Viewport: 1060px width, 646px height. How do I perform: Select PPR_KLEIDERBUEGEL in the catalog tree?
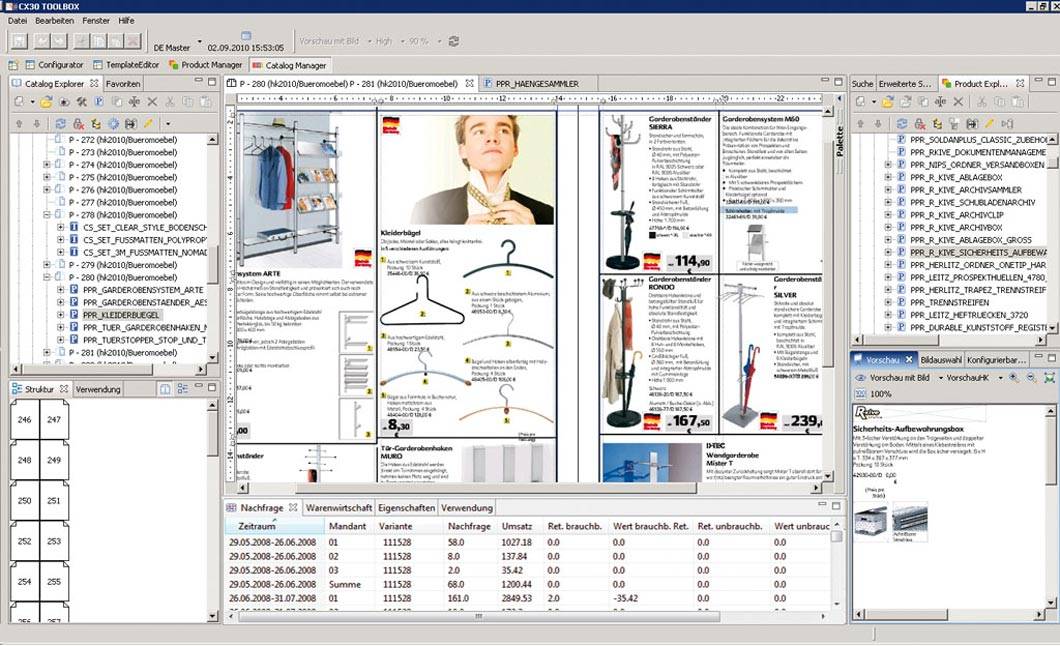pyautogui.click(x=121, y=315)
